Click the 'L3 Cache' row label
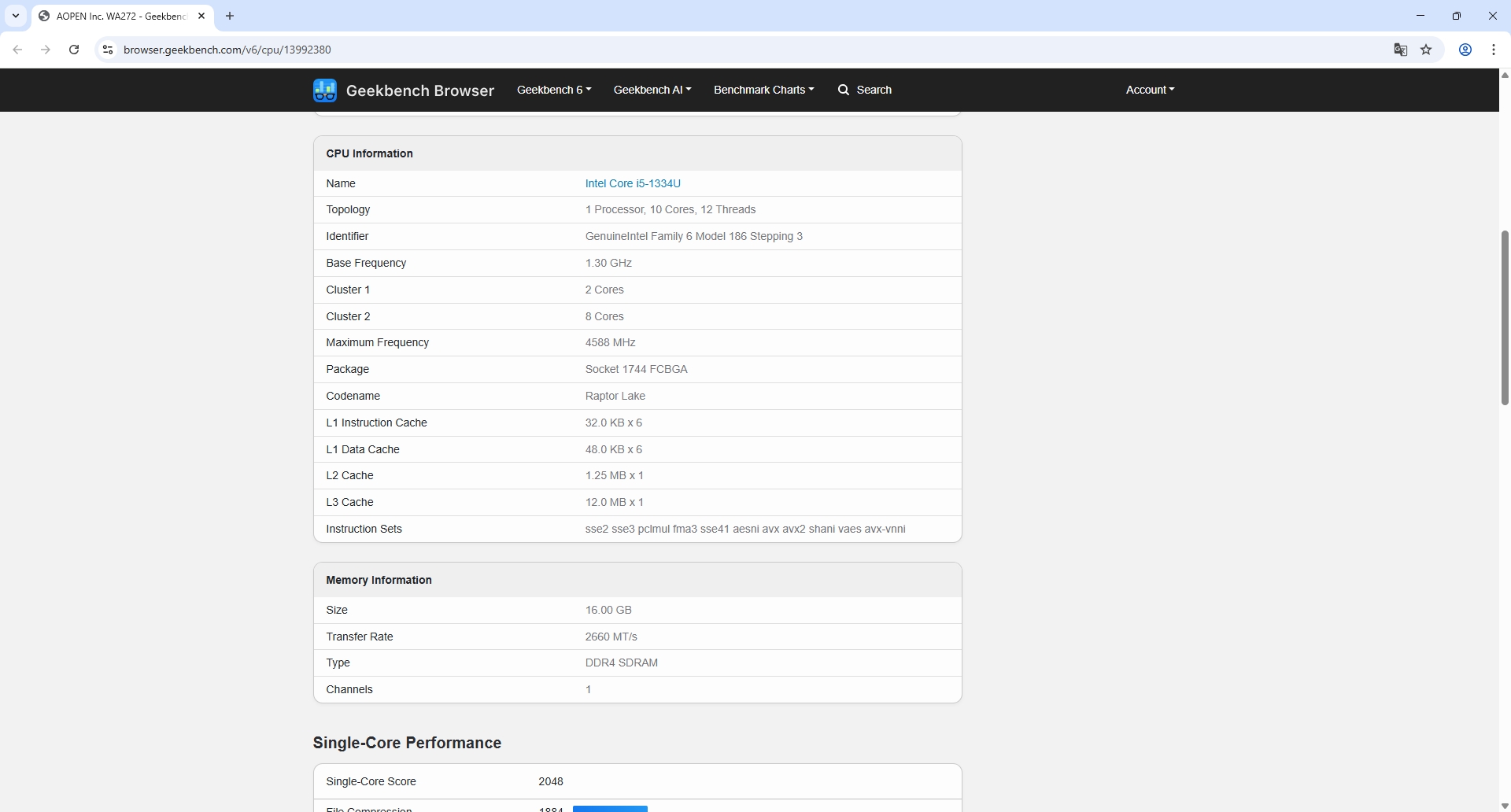This screenshot has height=812, width=1511. [350, 502]
